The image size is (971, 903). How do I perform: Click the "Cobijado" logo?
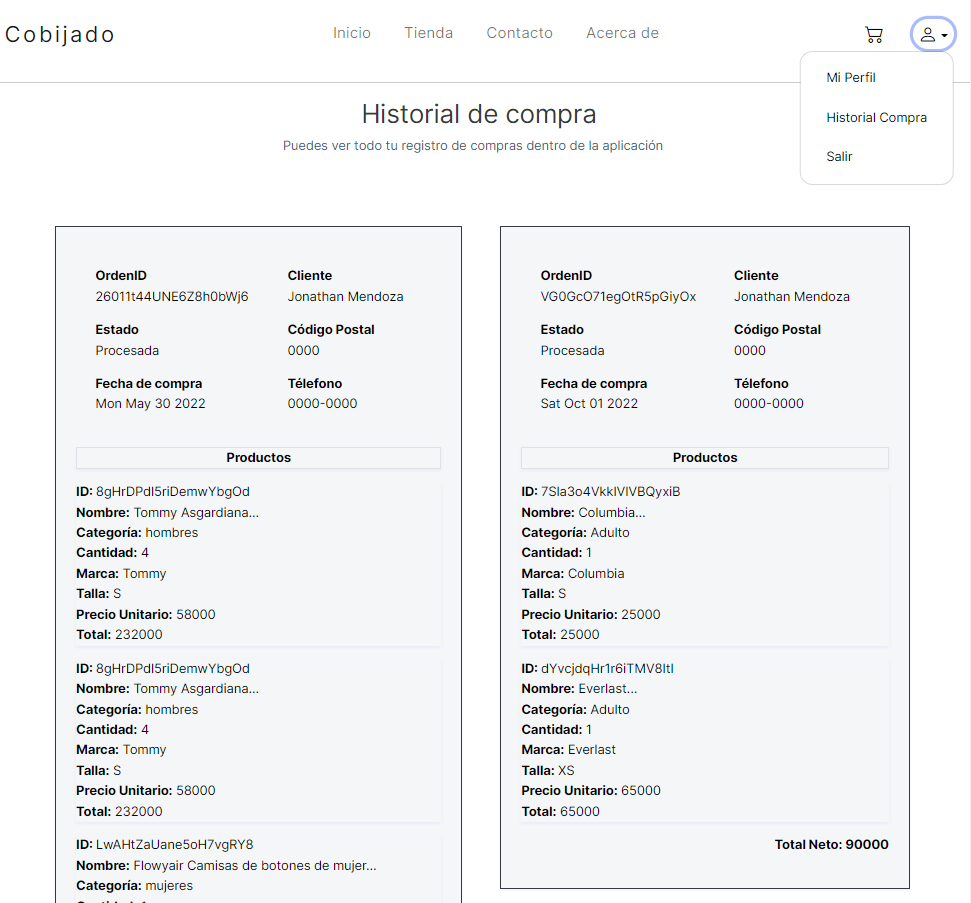point(59,33)
